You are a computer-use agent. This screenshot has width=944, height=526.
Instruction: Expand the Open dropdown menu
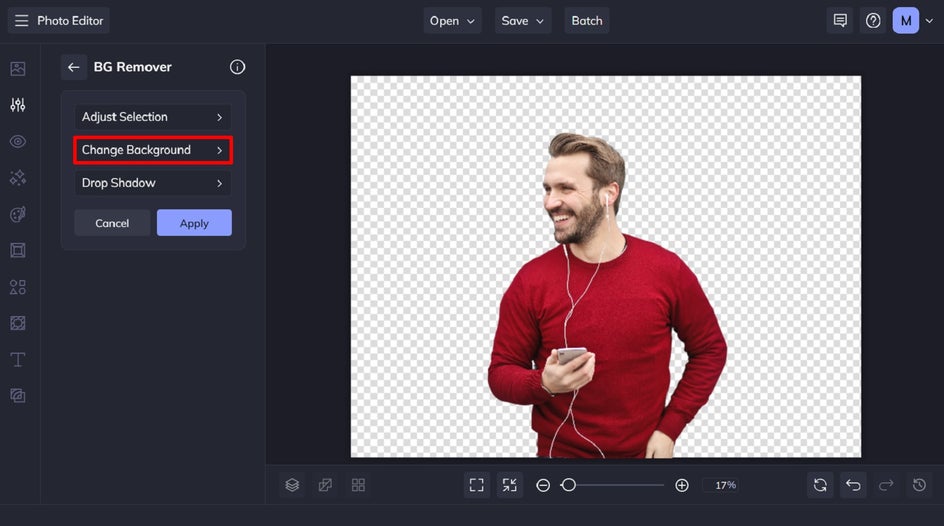452,20
